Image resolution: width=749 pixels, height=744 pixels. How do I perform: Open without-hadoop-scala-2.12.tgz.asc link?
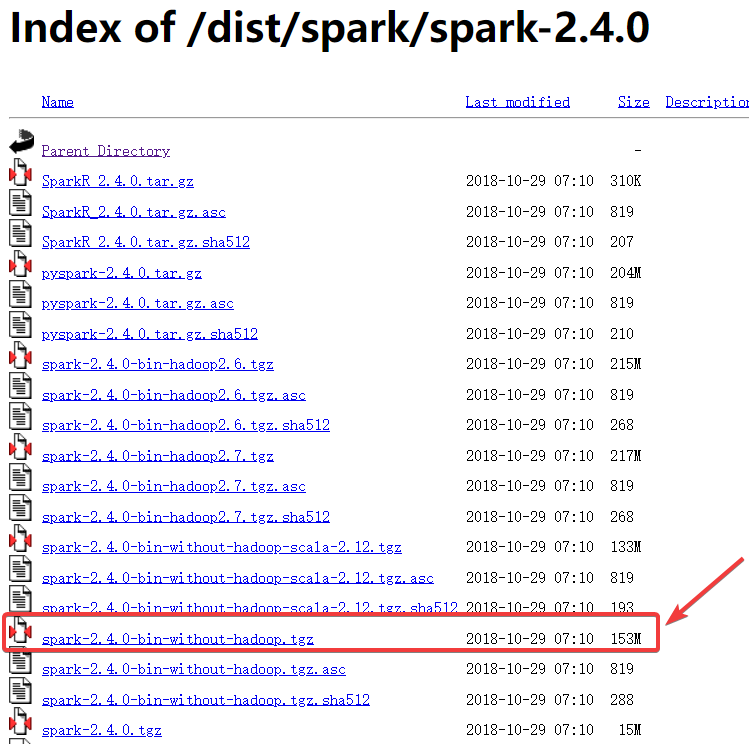click(x=238, y=578)
